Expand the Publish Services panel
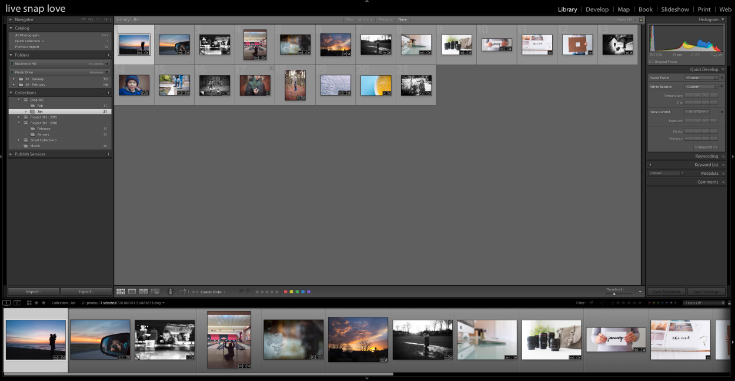 [11, 154]
